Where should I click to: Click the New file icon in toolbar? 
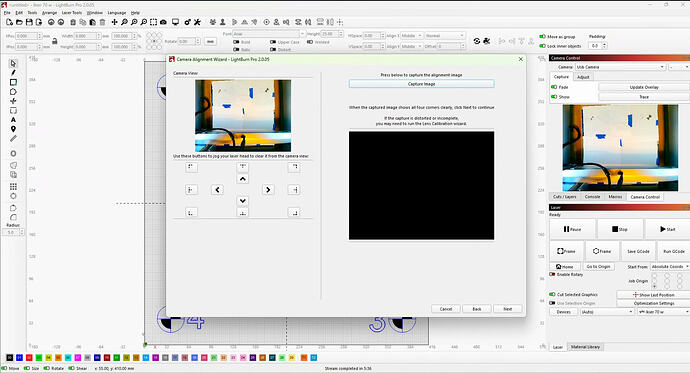coord(9,22)
